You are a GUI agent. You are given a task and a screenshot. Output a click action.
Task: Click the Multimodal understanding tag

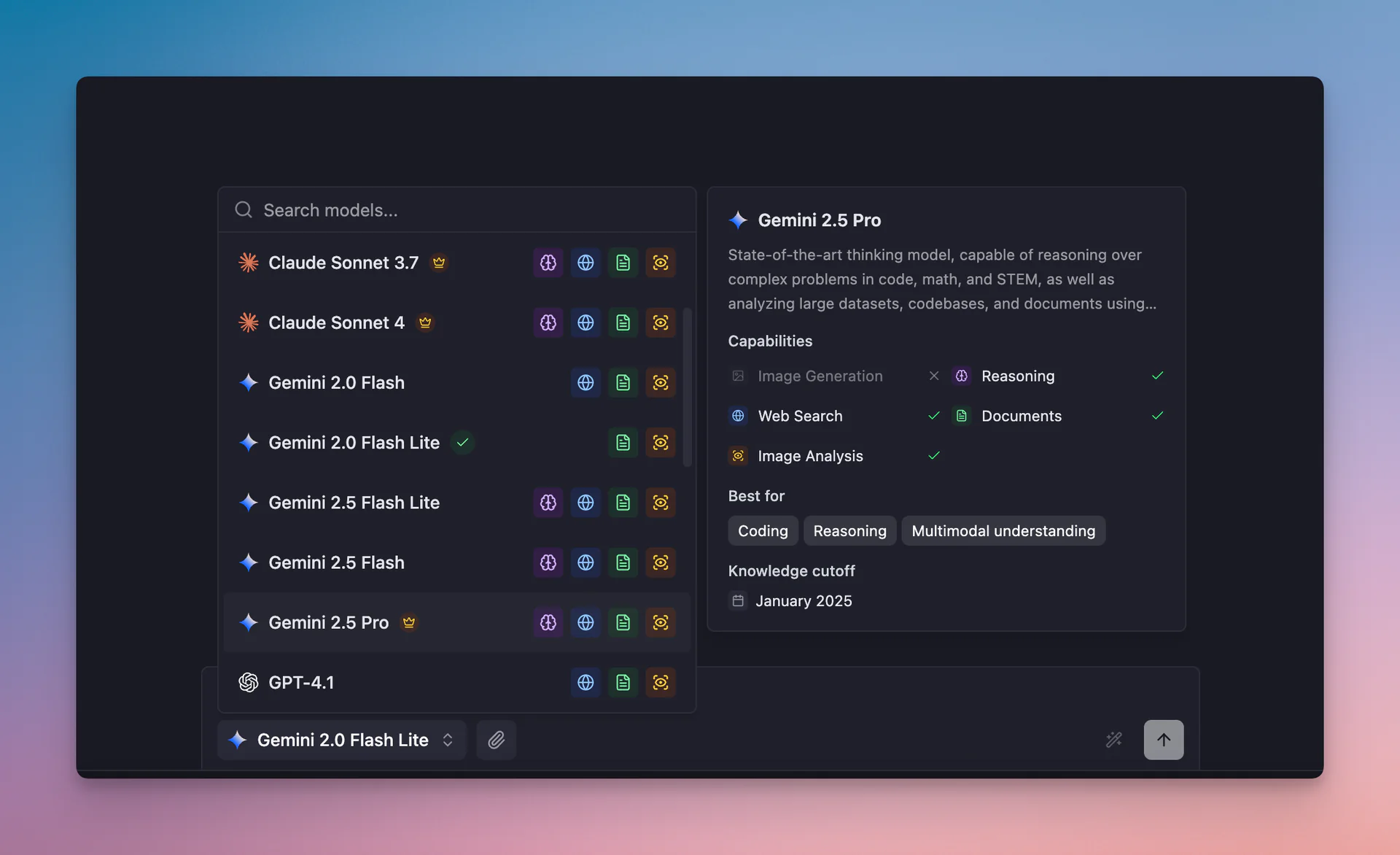pyautogui.click(x=1003, y=530)
